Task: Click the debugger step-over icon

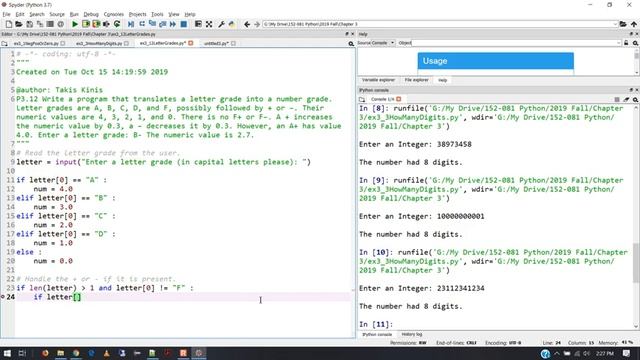Action: click(x=142, y=24)
